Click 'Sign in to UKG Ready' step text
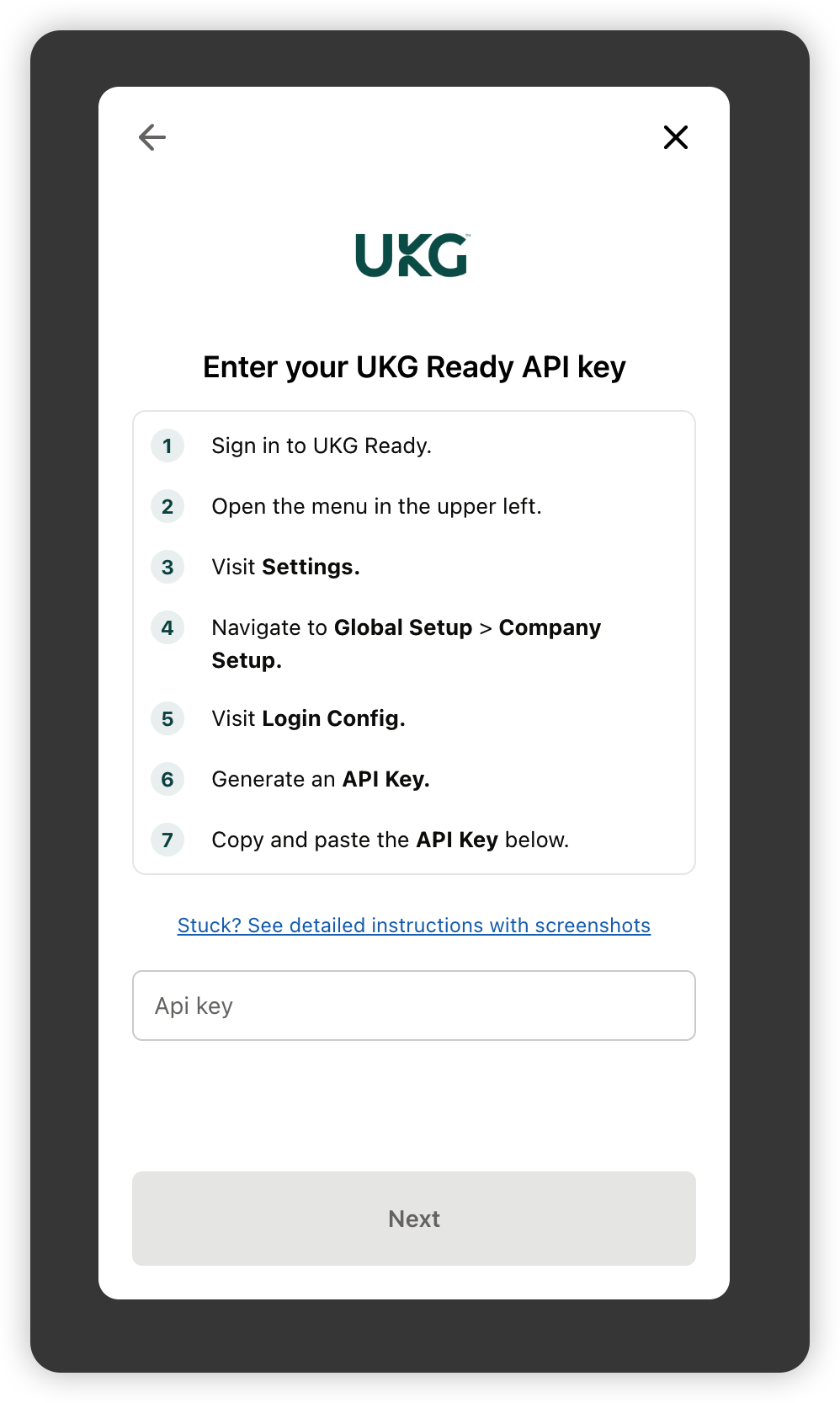840x1403 pixels. point(322,445)
